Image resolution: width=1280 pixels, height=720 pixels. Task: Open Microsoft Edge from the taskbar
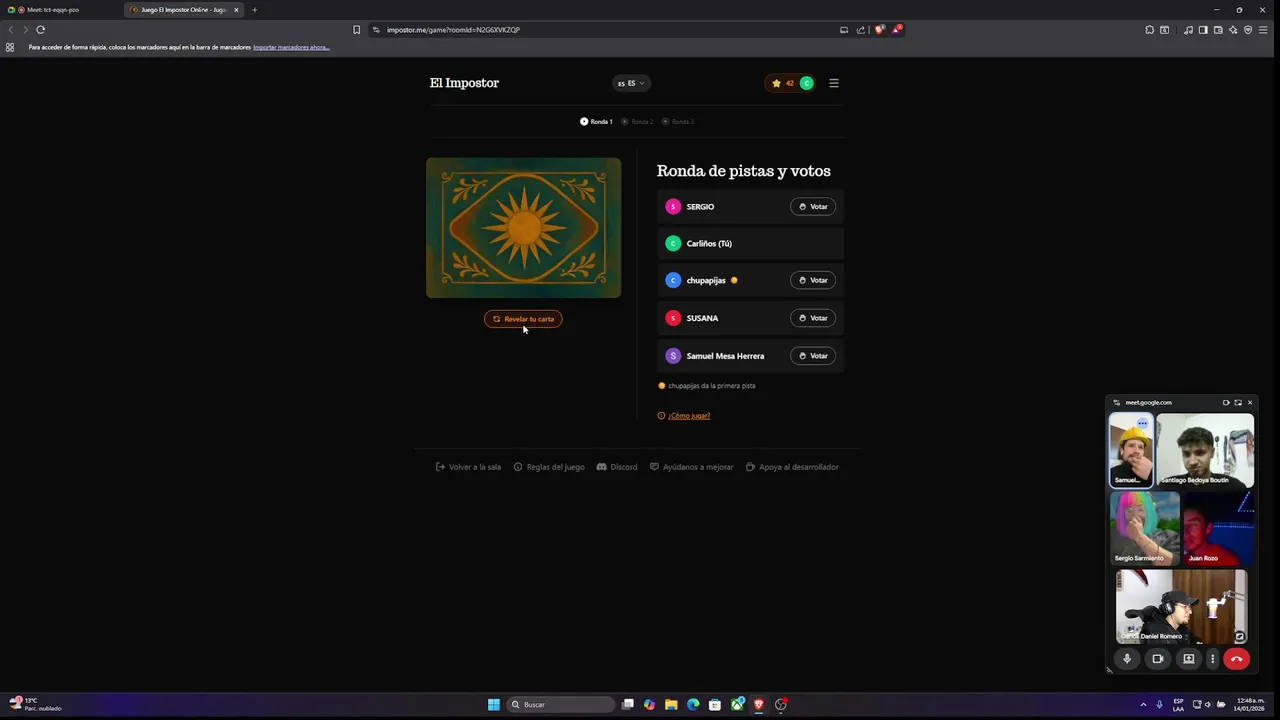click(x=693, y=705)
